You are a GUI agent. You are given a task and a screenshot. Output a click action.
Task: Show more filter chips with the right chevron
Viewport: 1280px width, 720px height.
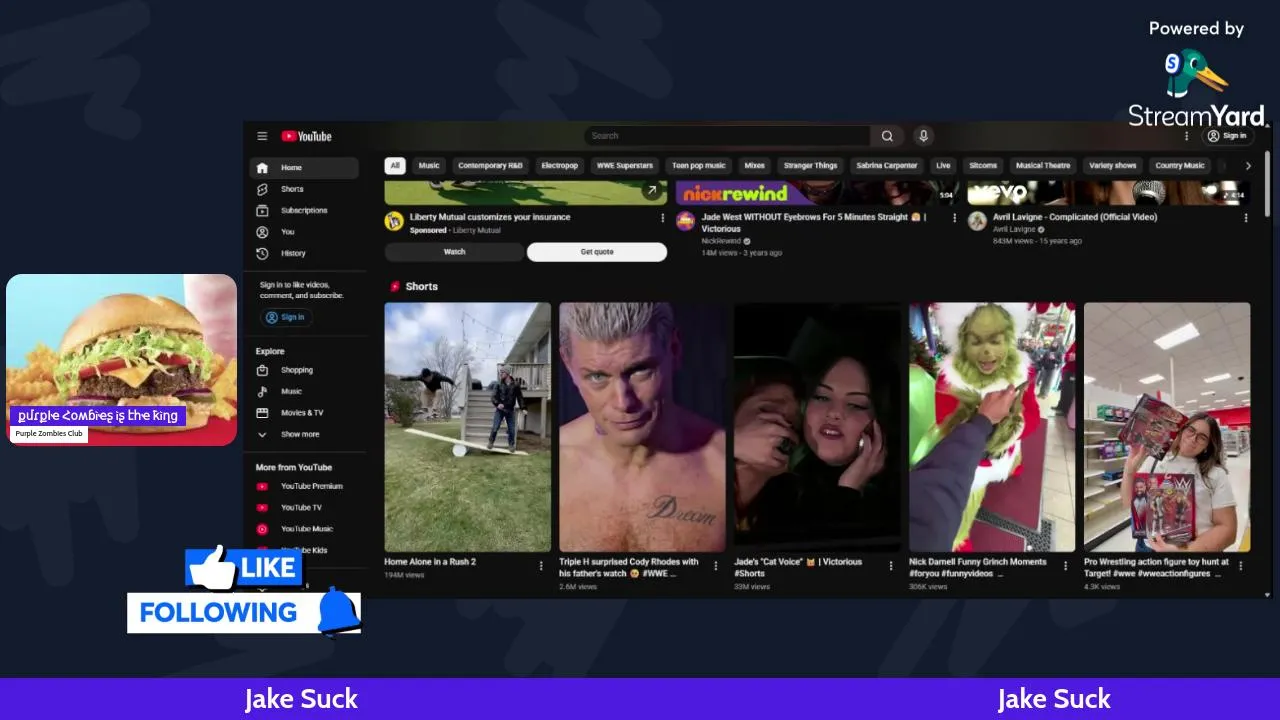click(1248, 166)
